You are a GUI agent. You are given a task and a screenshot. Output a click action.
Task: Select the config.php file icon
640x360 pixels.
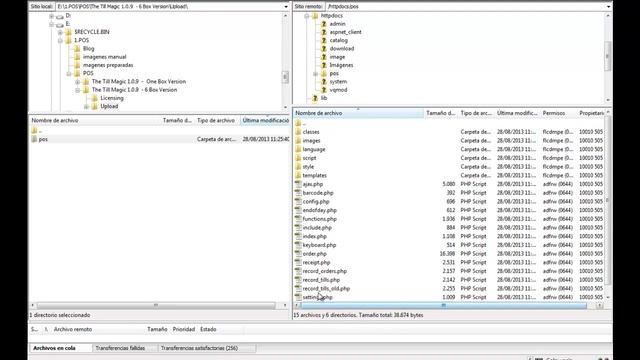coord(298,202)
